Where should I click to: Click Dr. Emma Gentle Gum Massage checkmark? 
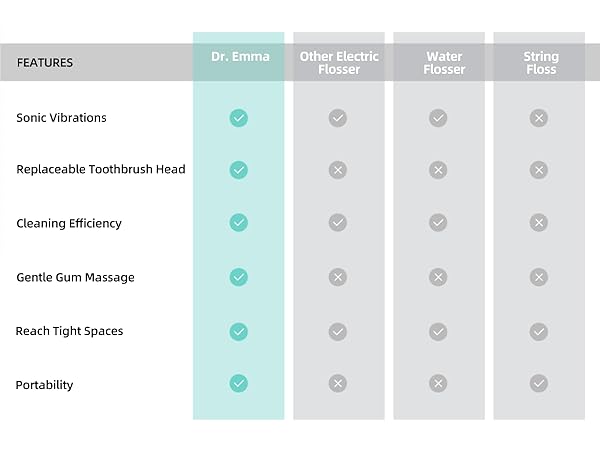click(x=238, y=277)
